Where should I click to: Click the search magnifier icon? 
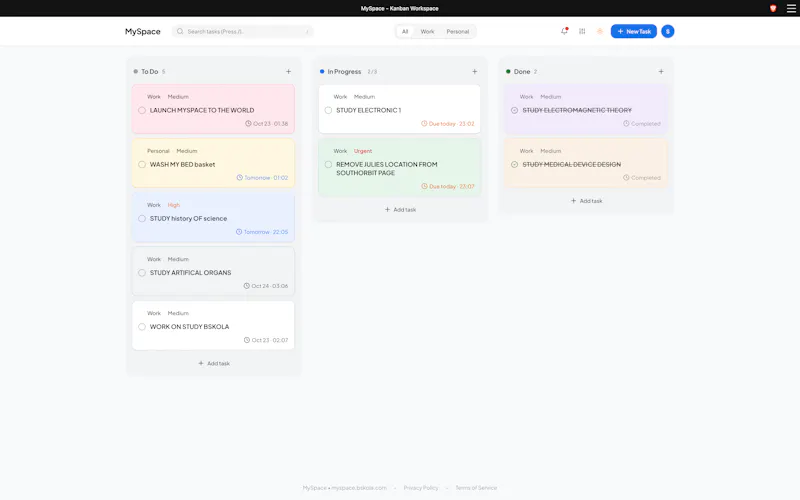pos(180,31)
